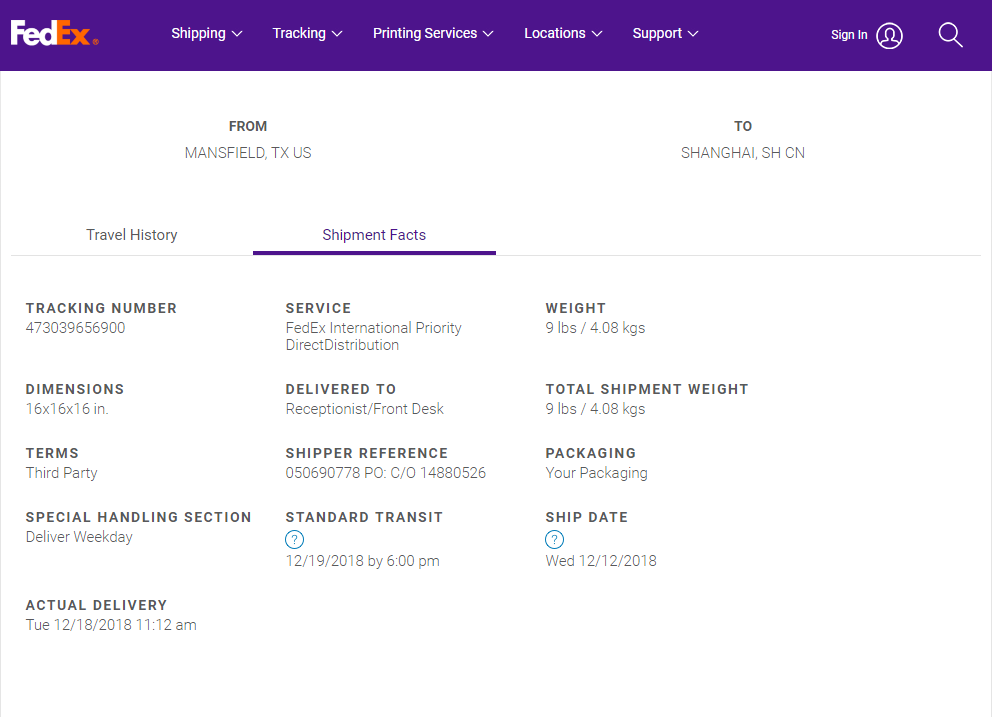Show Standard Transit help question mark

coord(294,540)
